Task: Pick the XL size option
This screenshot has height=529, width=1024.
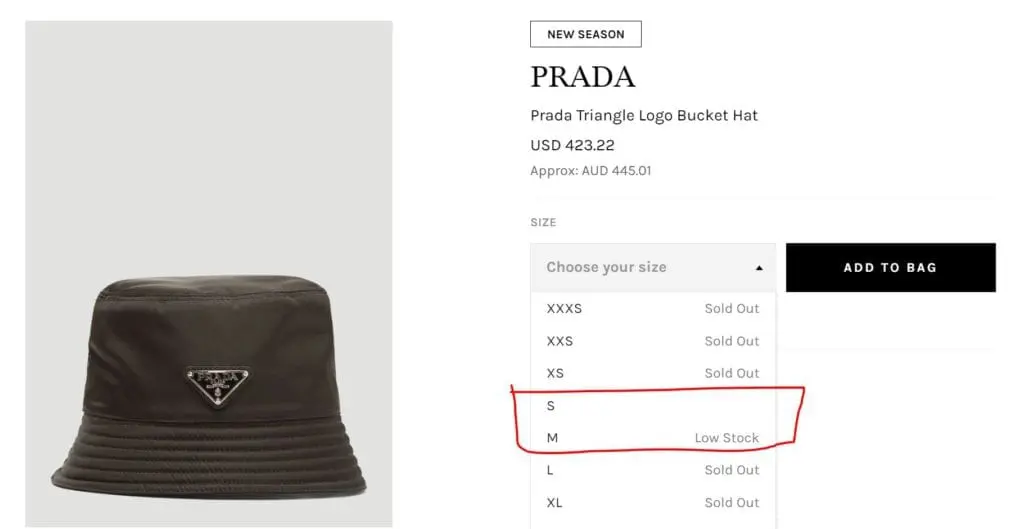Action: [555, 502]
